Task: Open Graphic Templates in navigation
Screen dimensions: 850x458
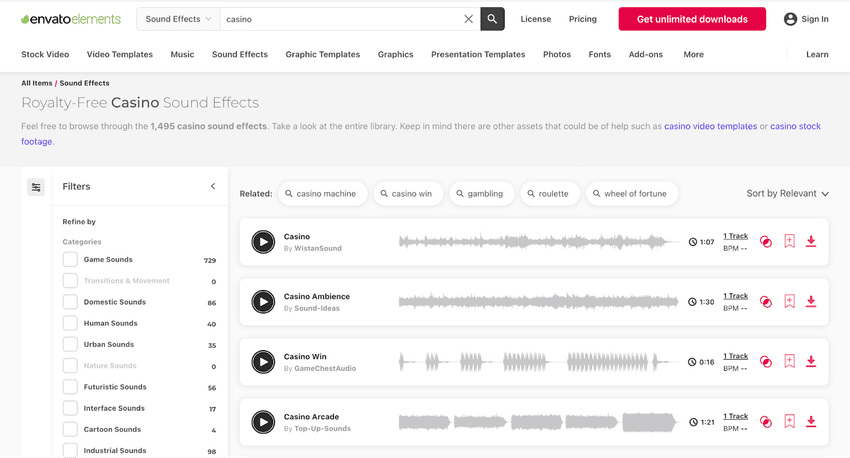Action: click(323, 54)
